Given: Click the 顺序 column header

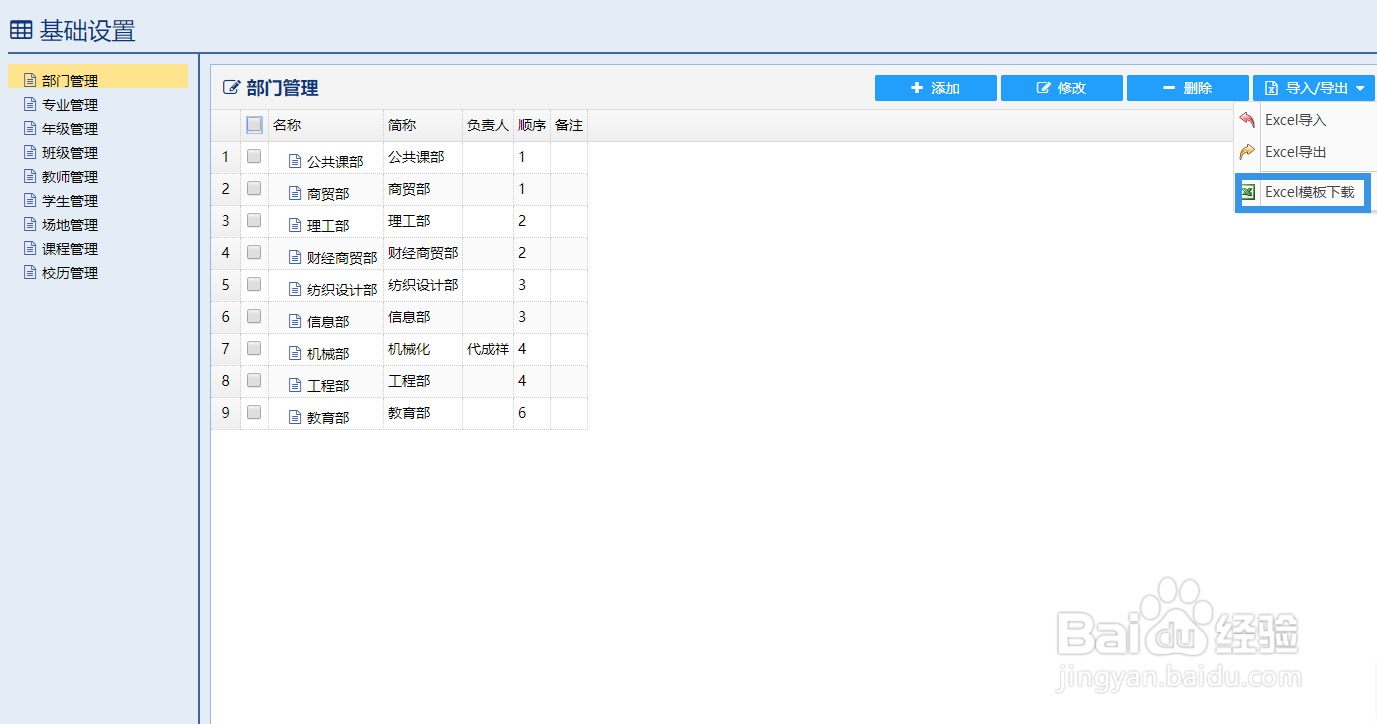Looking at the screenshot, I should (532, 125).
